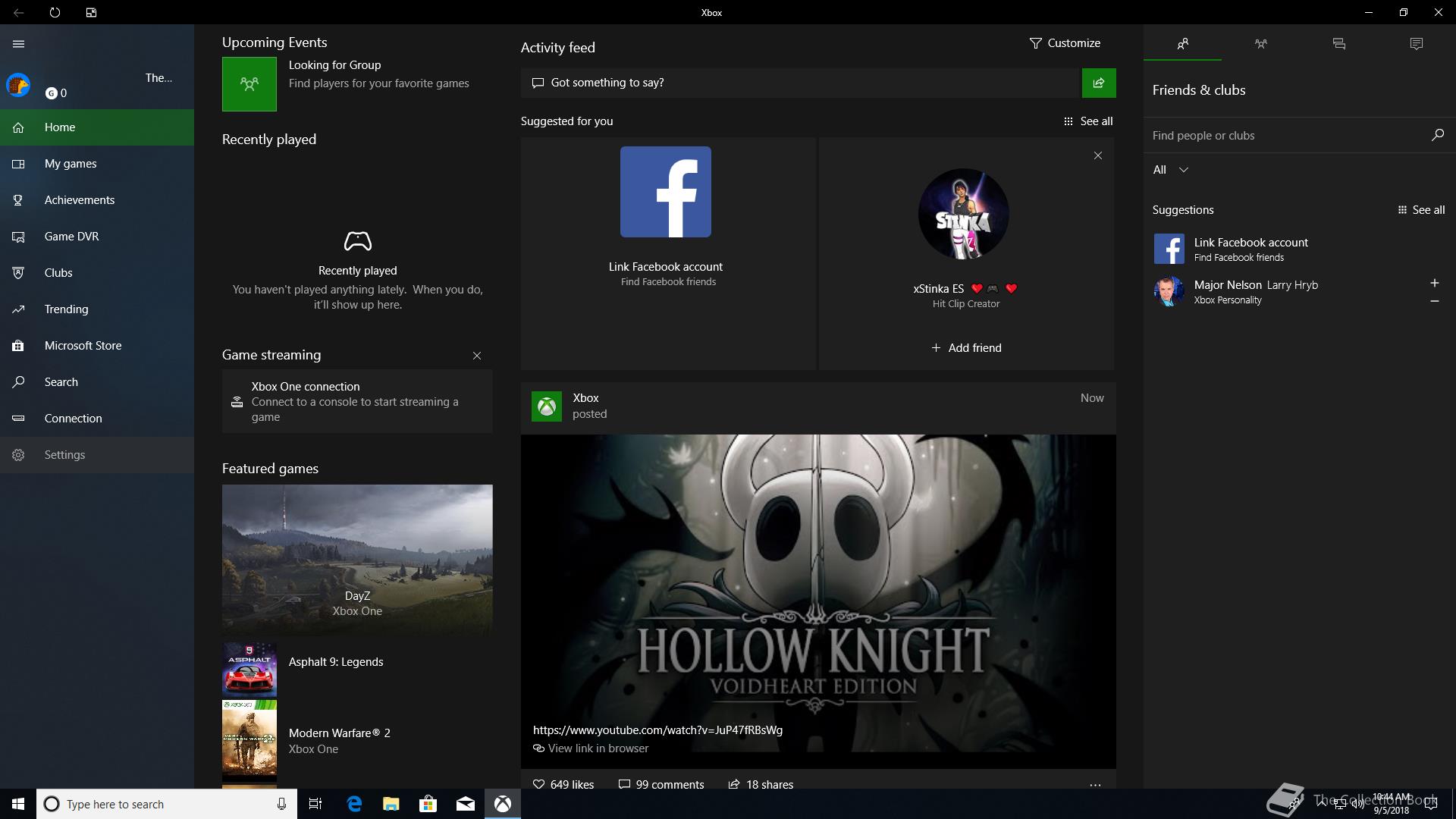Open Asphalt 9: Legends thumbnail
The width and height of the screenshot is (1456, 819).
tap(249, 670)
